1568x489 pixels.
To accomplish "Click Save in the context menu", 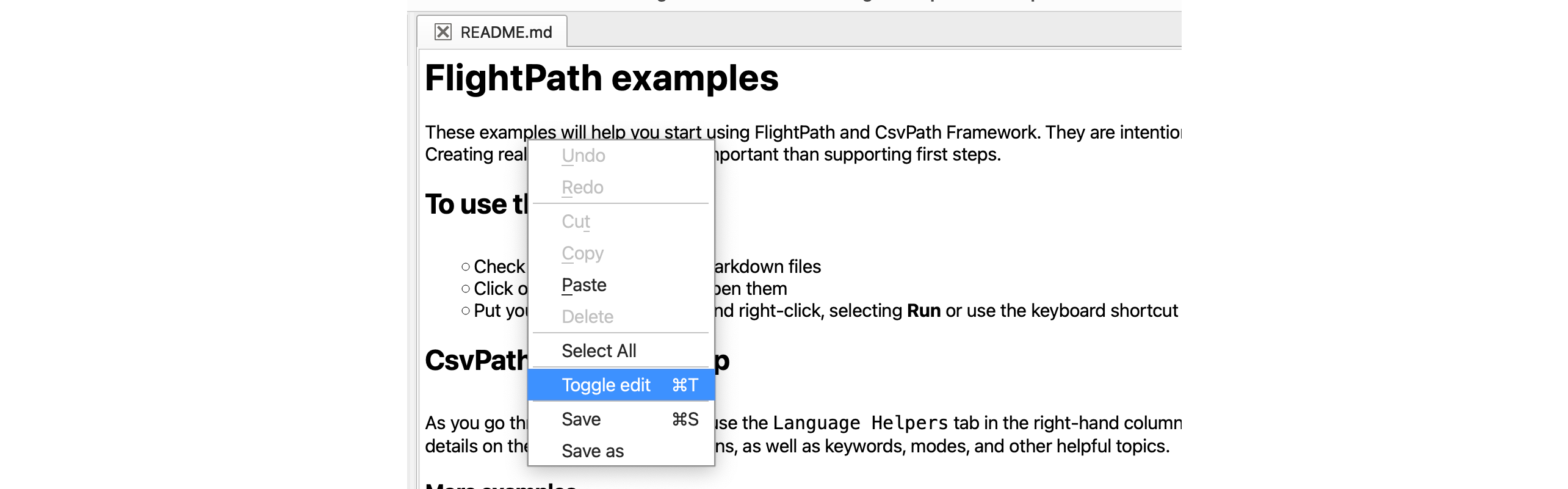I will point(581,419).
